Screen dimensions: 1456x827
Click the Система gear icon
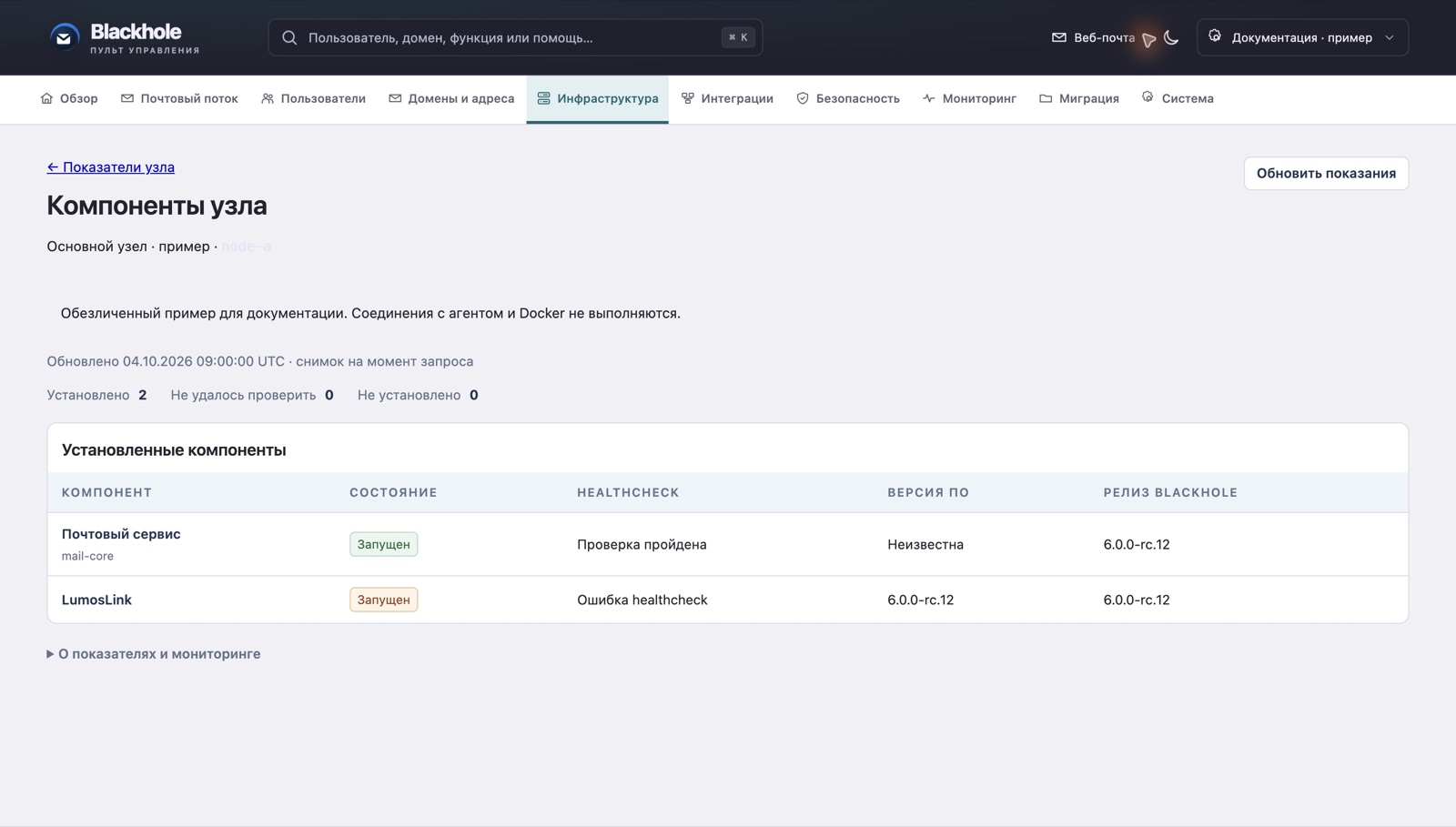pyautogui.click(x=1148, y=96)
